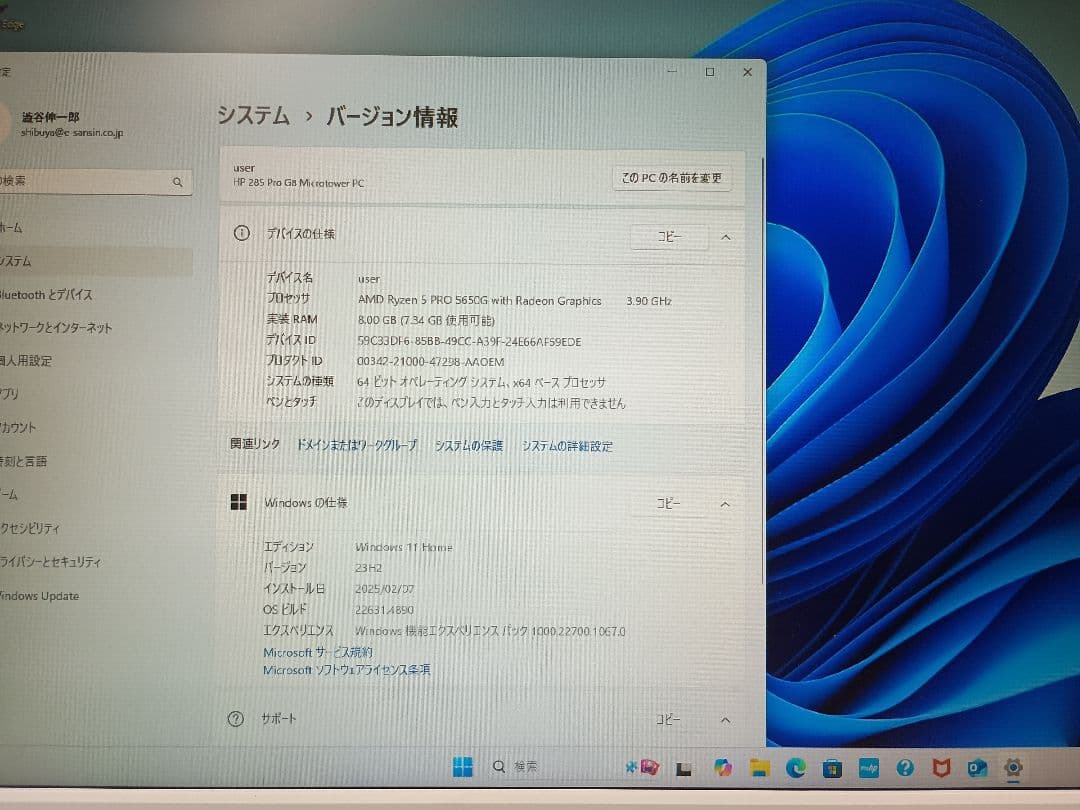Collapse the デバイスの仕様 section chevron

725,237
